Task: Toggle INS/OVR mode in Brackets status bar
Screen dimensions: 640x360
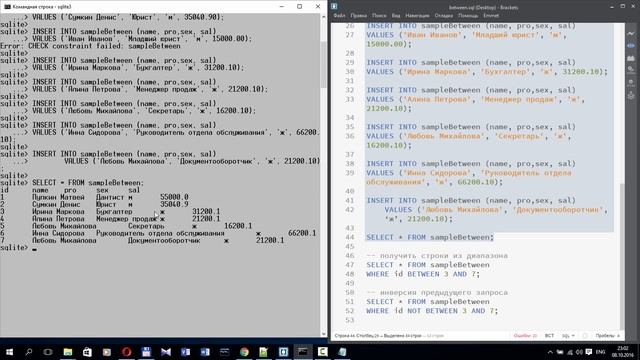Action: tap(549, 336)
